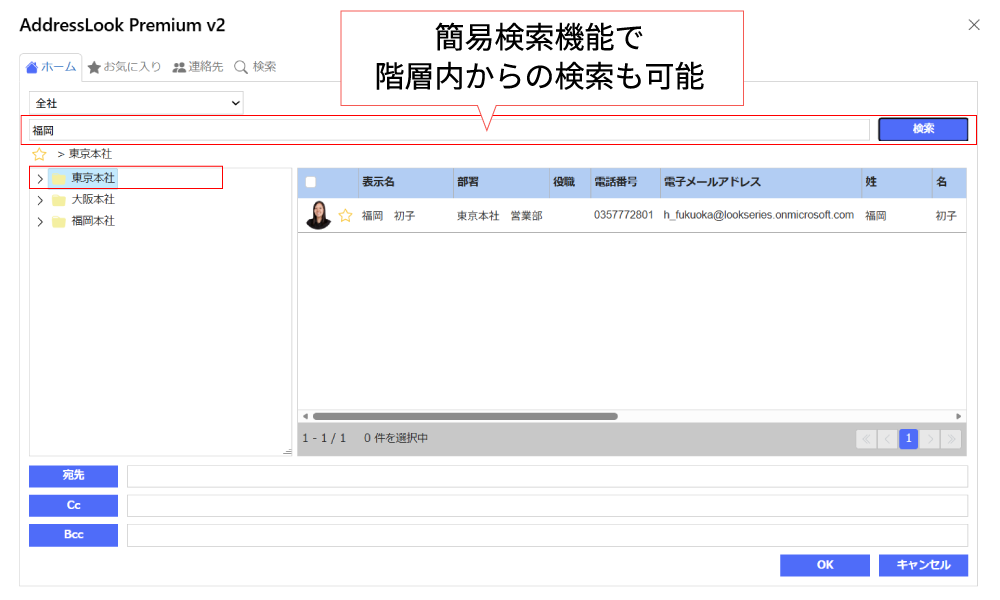Toggle favorite star for 福岡 初子

point(345,215)
